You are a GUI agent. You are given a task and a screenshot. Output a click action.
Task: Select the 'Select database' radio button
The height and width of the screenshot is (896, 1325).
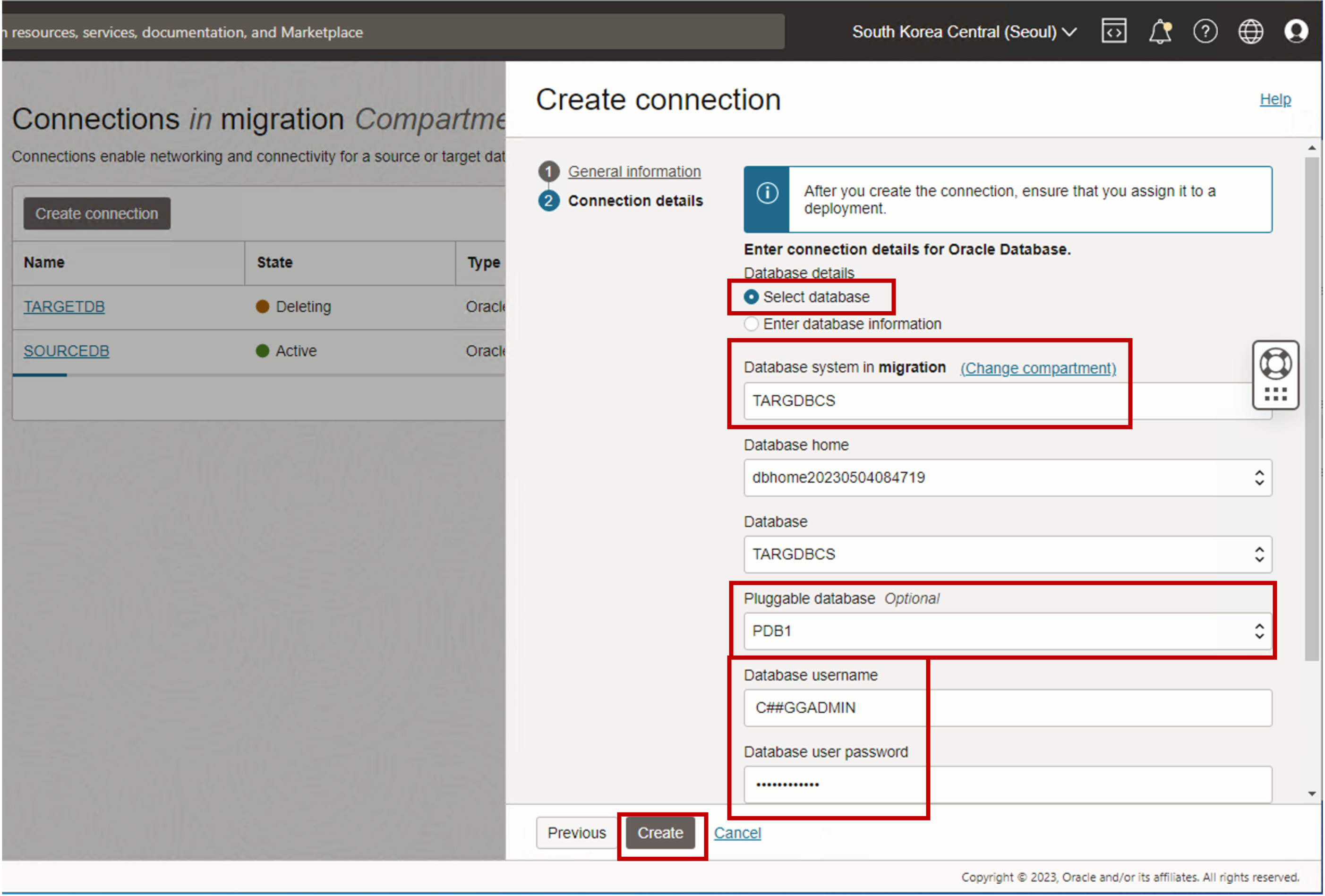click(x=752, y=296)
